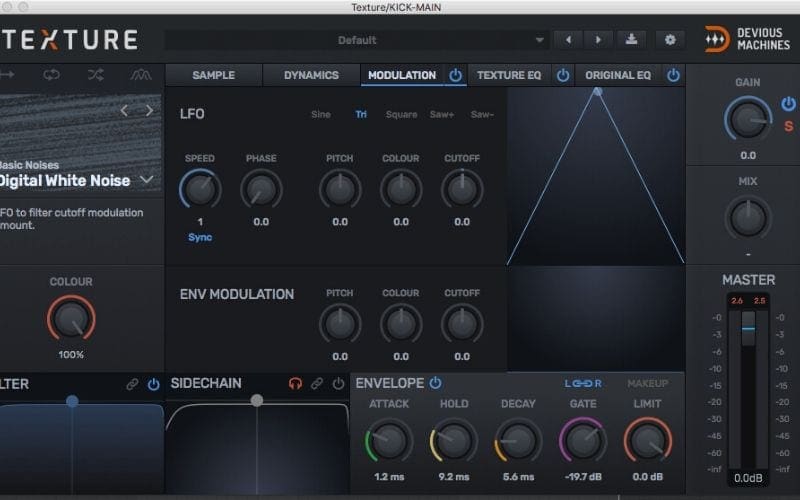Click the LFO Cutoff knob

462,189
